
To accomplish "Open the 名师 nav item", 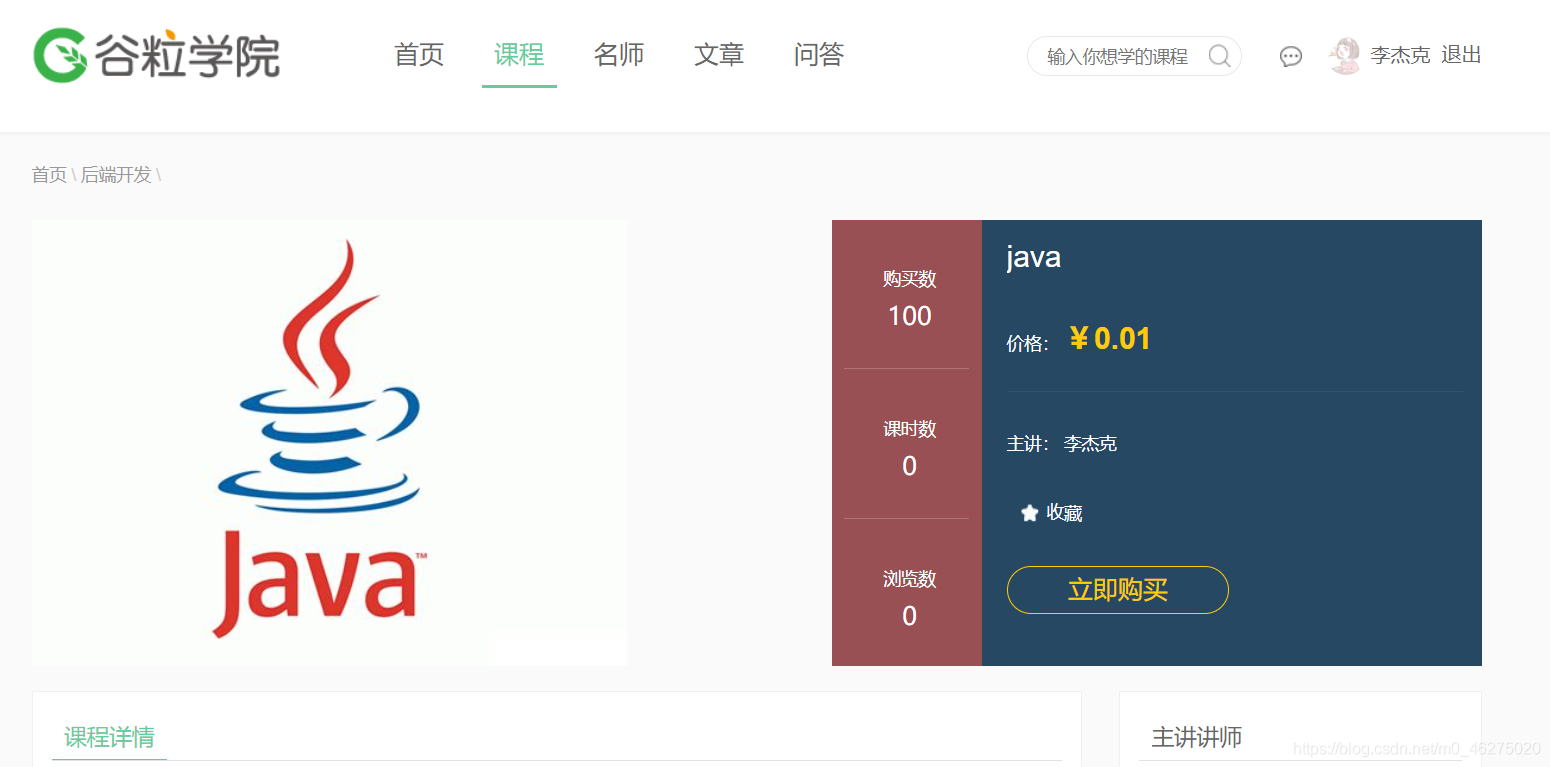I will point(619,55).
